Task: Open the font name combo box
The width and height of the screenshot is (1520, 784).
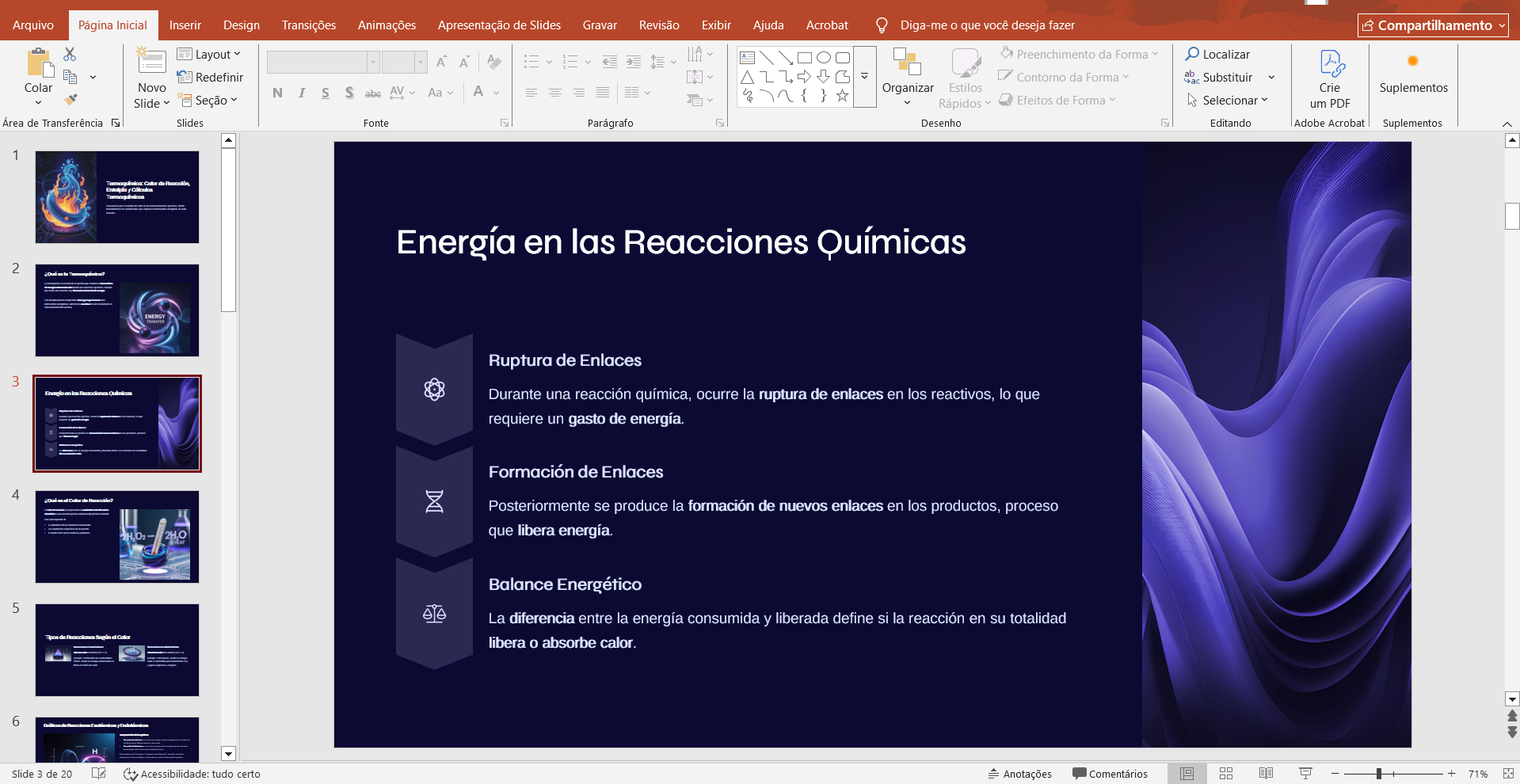Action: click(x=322, y=62)
